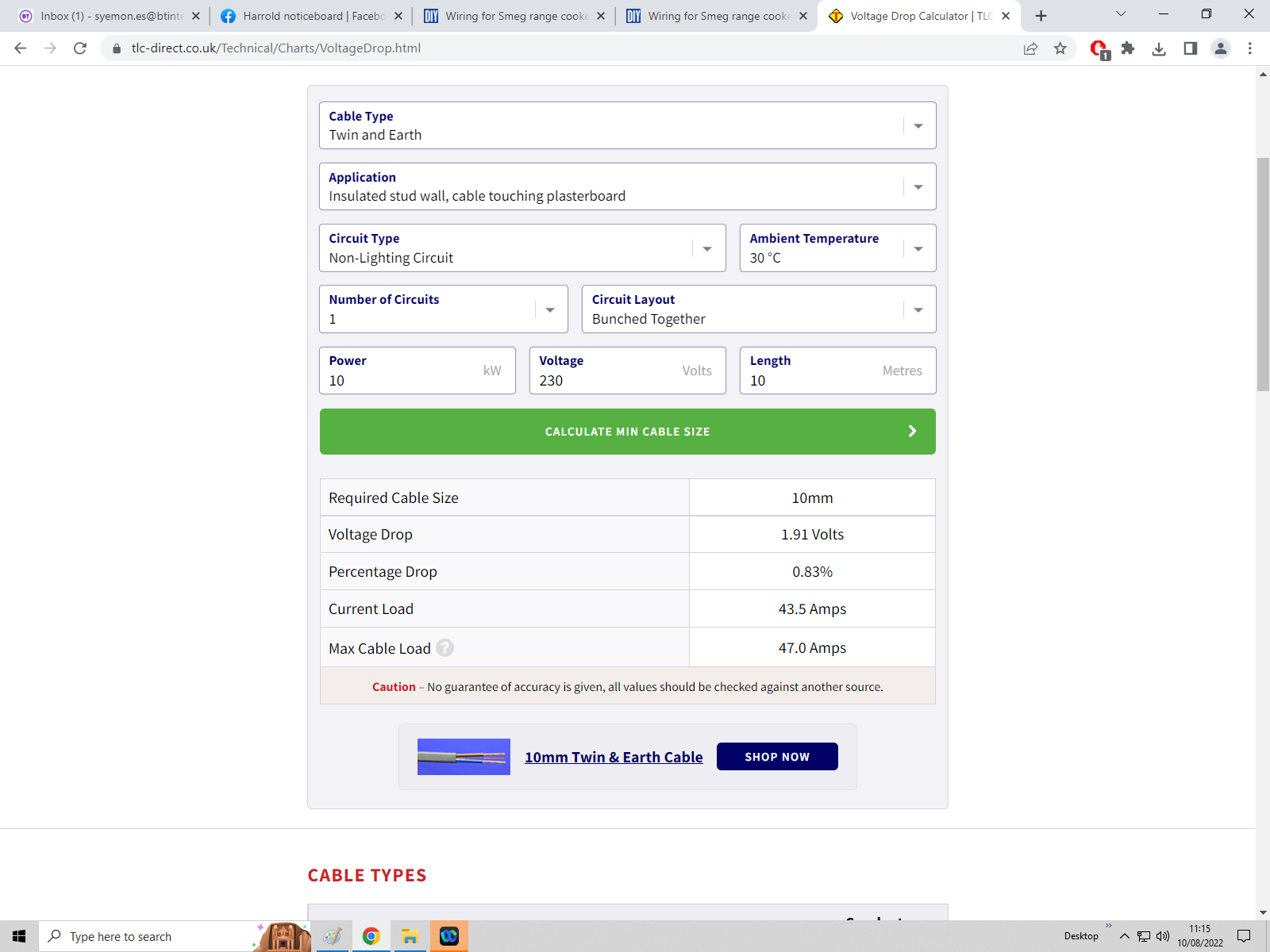
Task: Click the twin and earth cable thumbnail
Action: coord(464,757)
